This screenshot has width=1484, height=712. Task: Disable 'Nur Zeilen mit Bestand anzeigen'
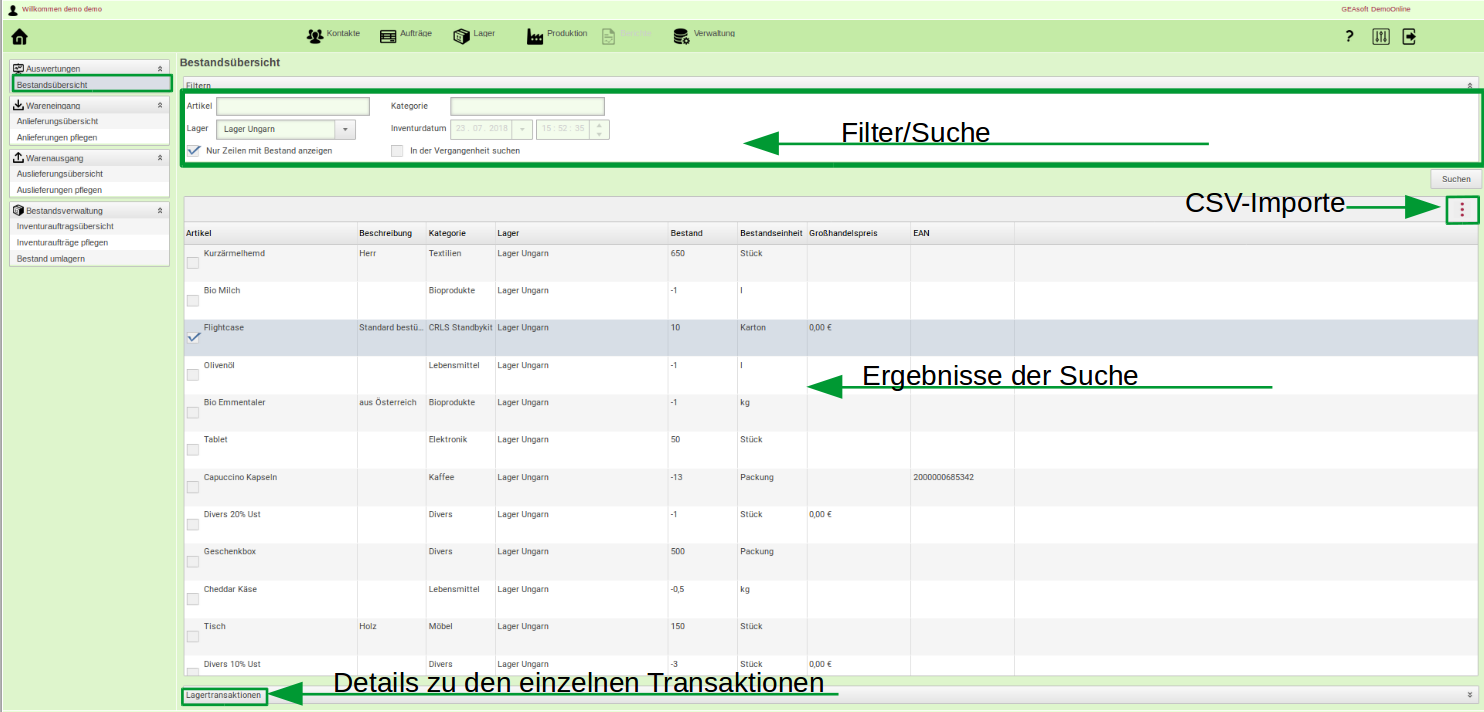click(x=193, y=150)
